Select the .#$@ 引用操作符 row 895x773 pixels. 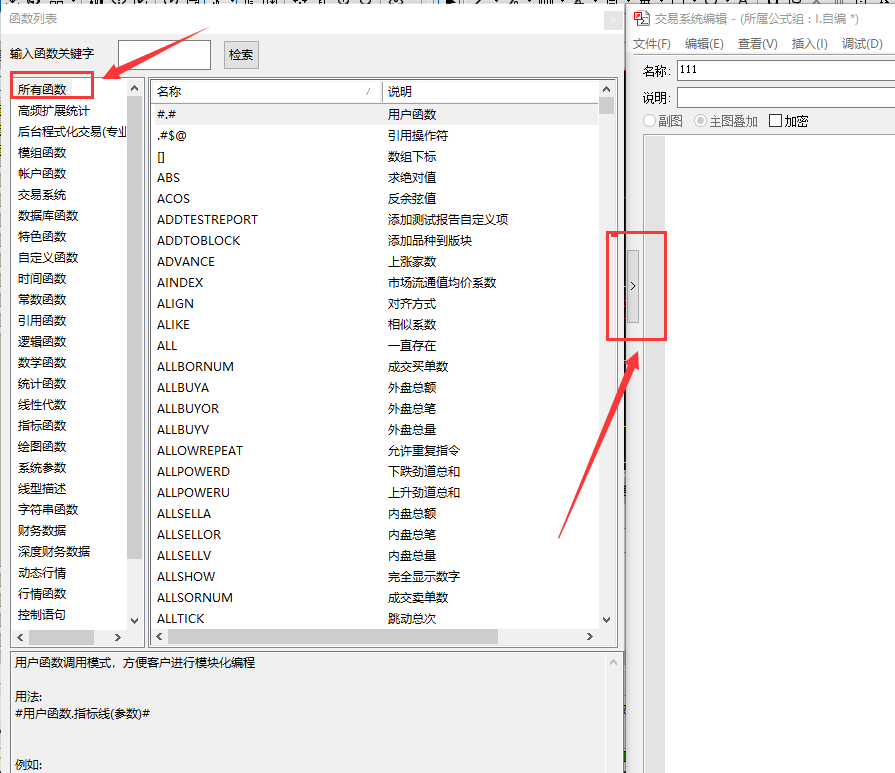[x=375, y=136]
